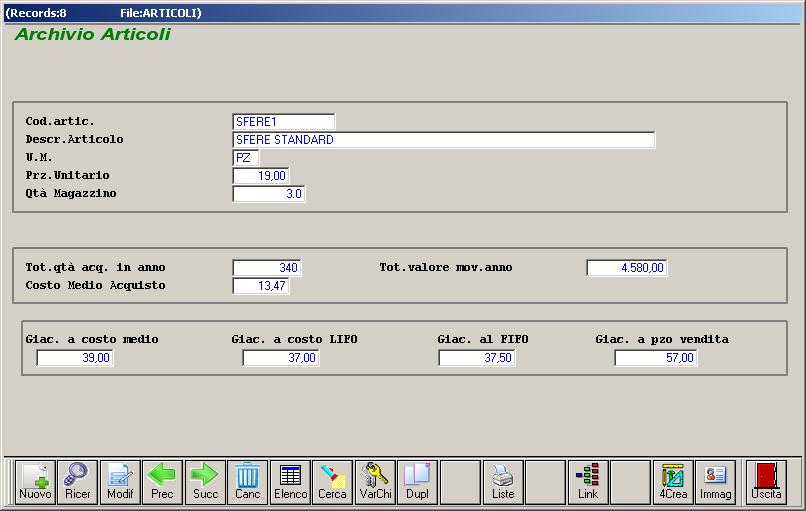Viewport: 806px width, 511px height.
Task: Select the Modif edit record icon
Action: click(x=120, y=482)
